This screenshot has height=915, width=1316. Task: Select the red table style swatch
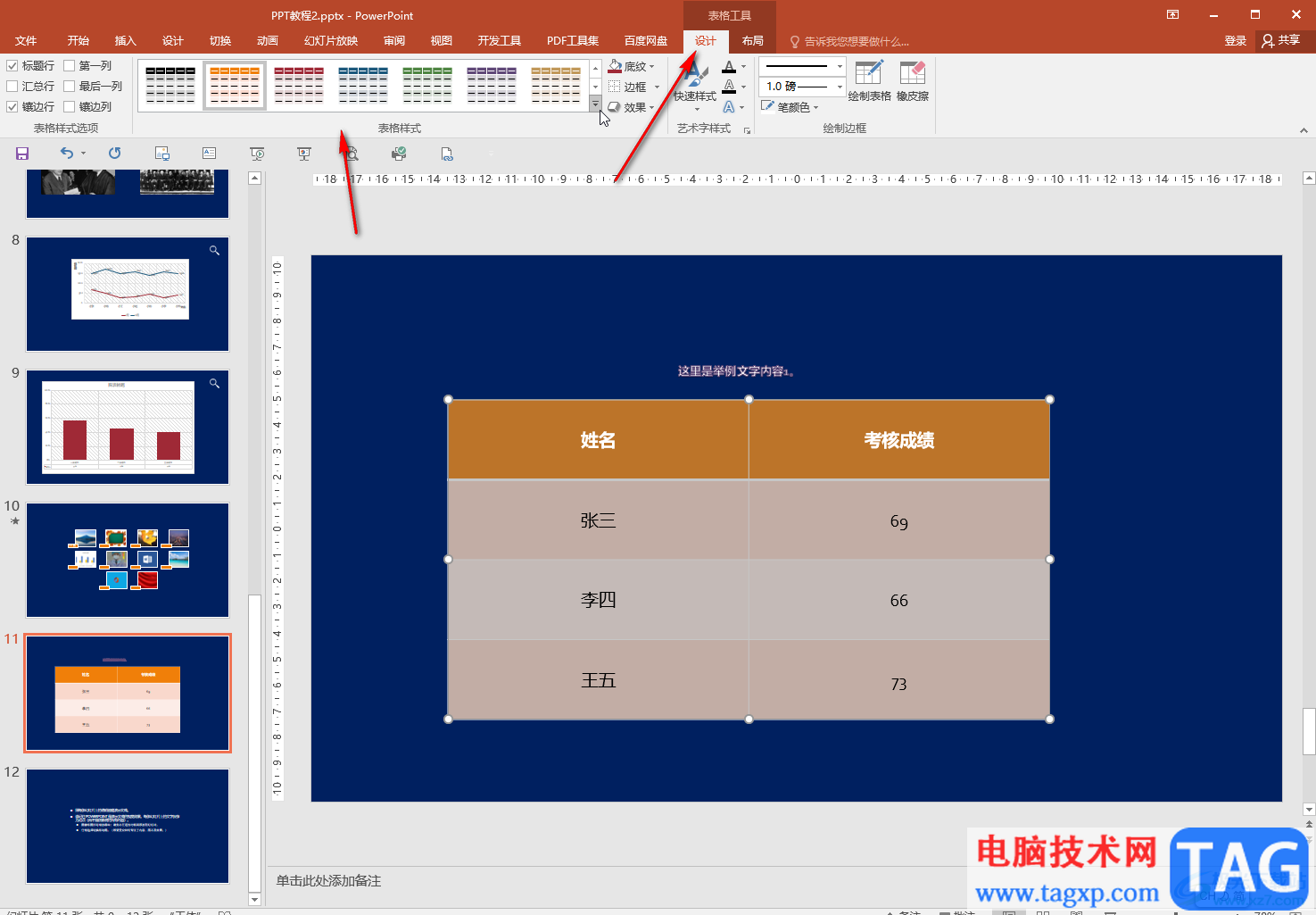click(299, 85)
